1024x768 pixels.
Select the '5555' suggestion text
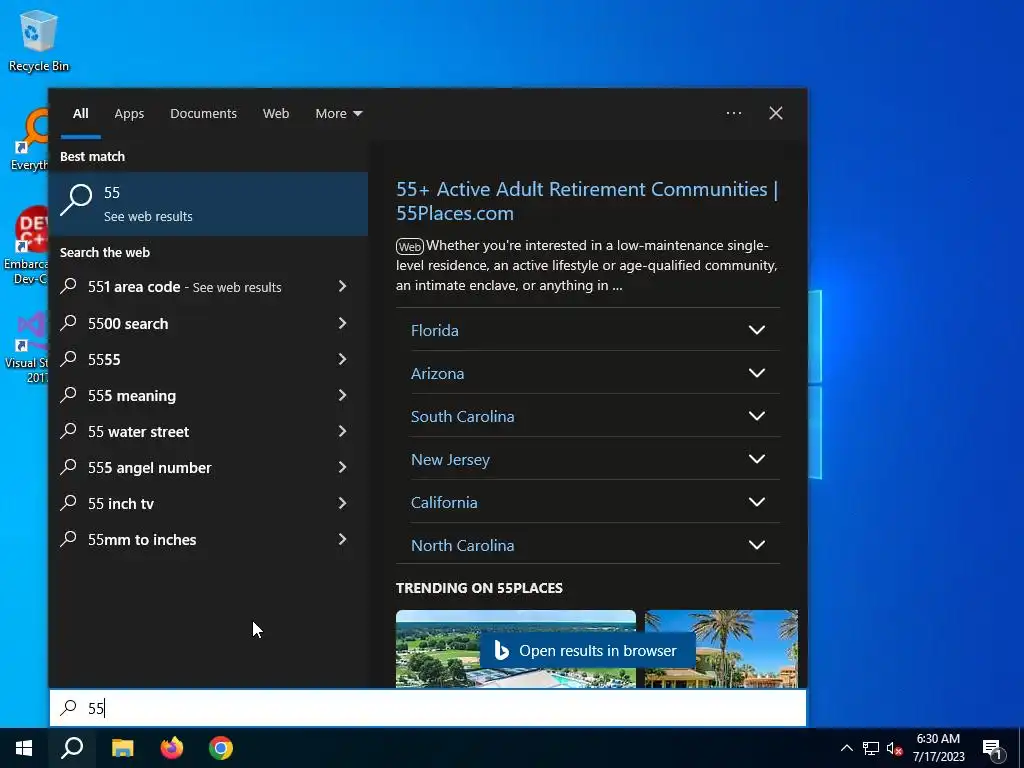point(104,359)
